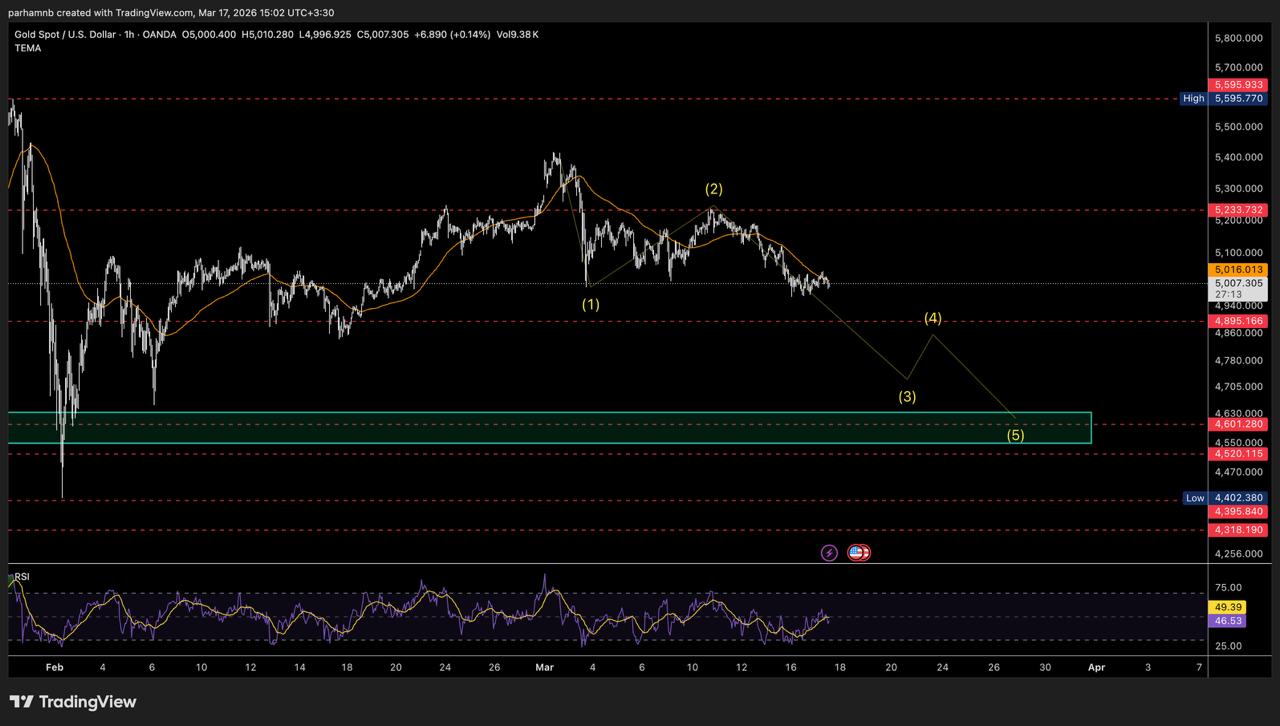
Task: Click the Mar date on time axis
Action: point(545,667)
